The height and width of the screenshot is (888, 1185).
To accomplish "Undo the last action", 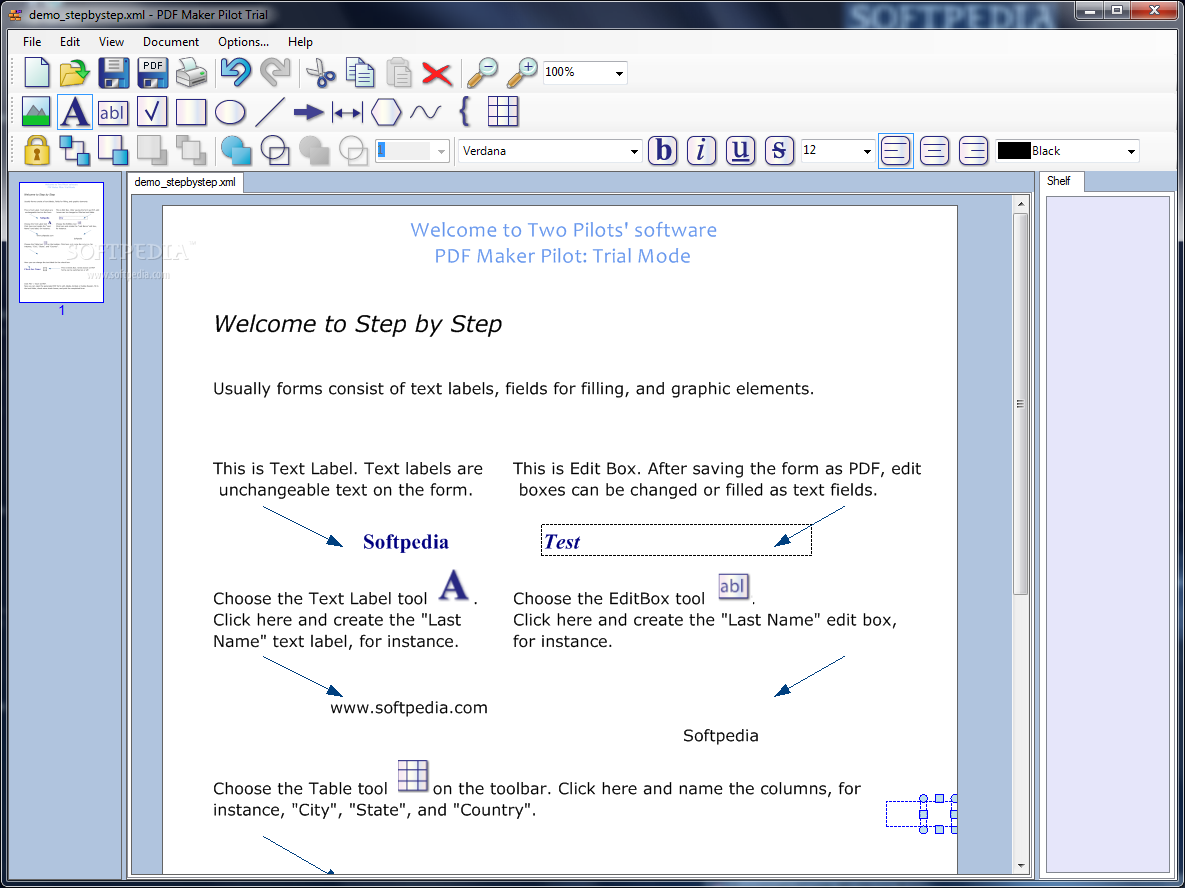I will tap(236, 73).
